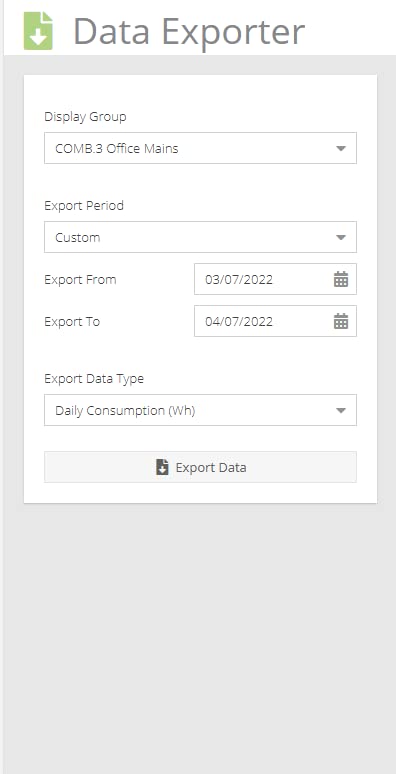Click the 04/07/2022 date field
The image size is (396, 774).
coord(276,321)
